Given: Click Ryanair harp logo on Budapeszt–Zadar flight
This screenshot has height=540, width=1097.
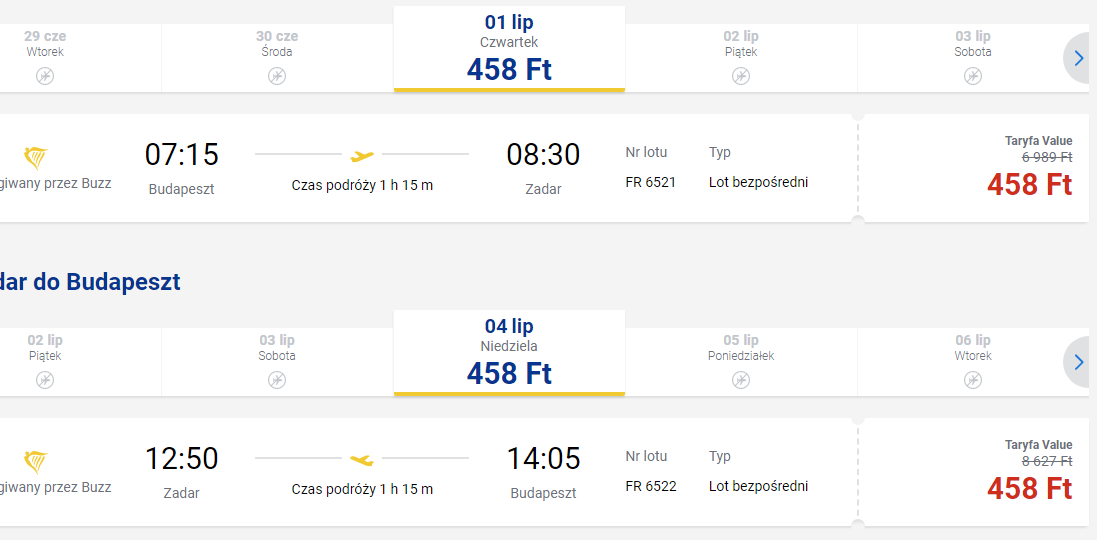Looking at the screenshot, I should coord(36,159).
